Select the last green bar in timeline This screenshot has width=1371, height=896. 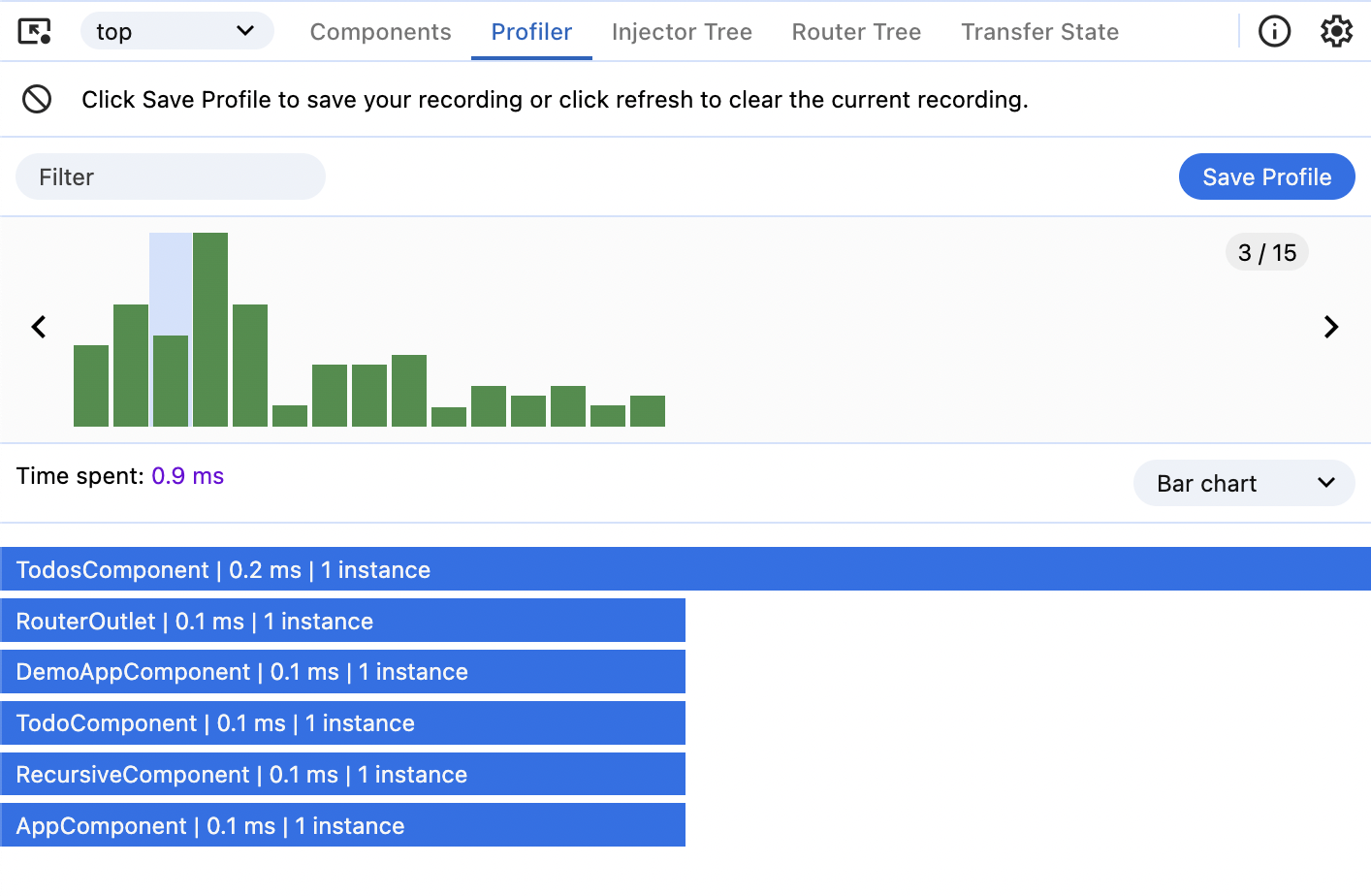(647, 410)
